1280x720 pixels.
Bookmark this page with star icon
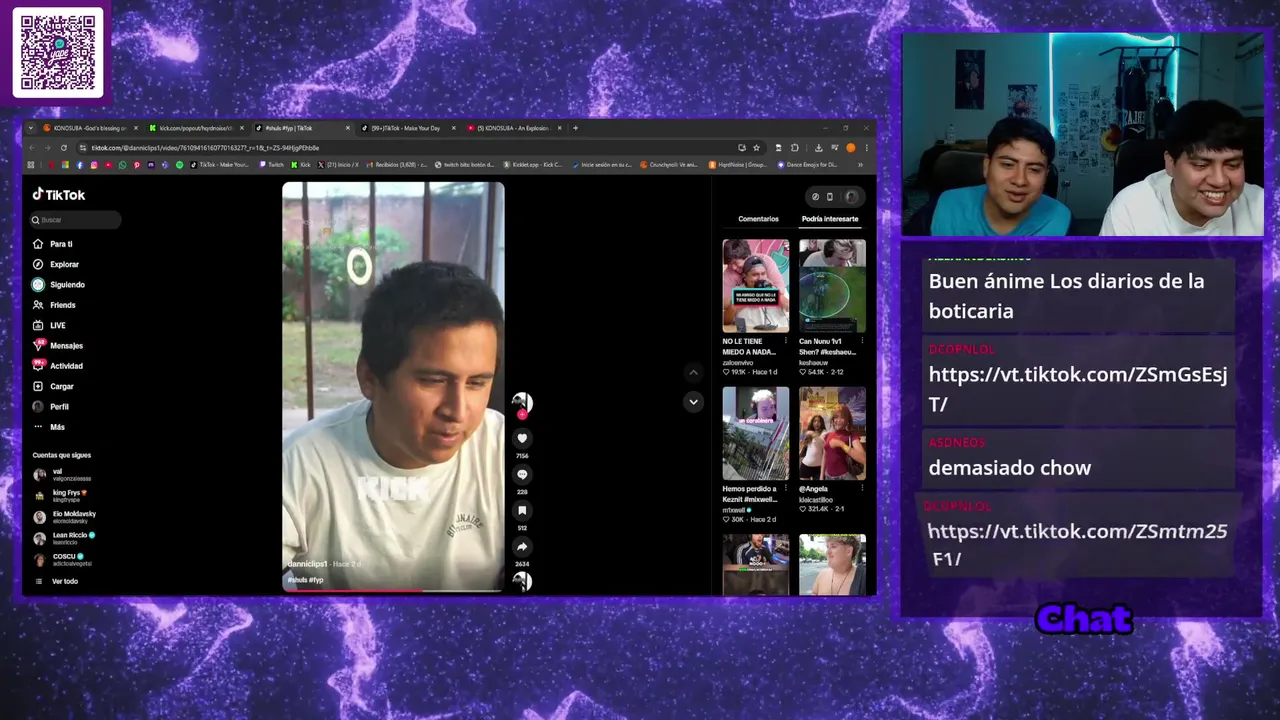[756, 148]
